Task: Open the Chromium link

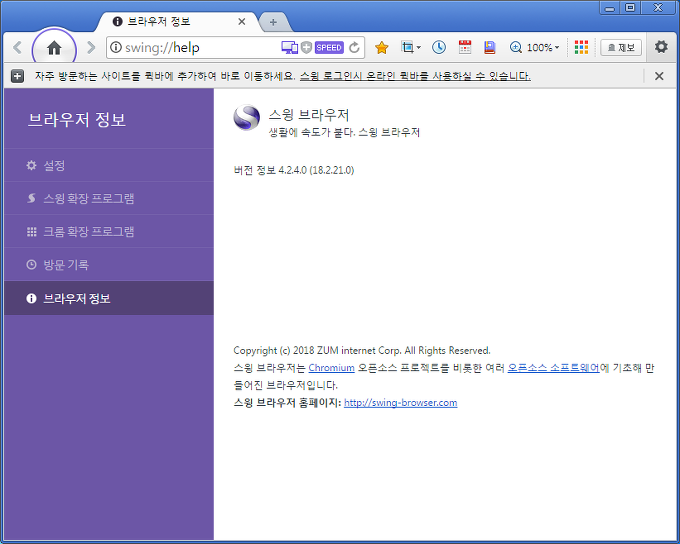Action: [x=331, y=368]
